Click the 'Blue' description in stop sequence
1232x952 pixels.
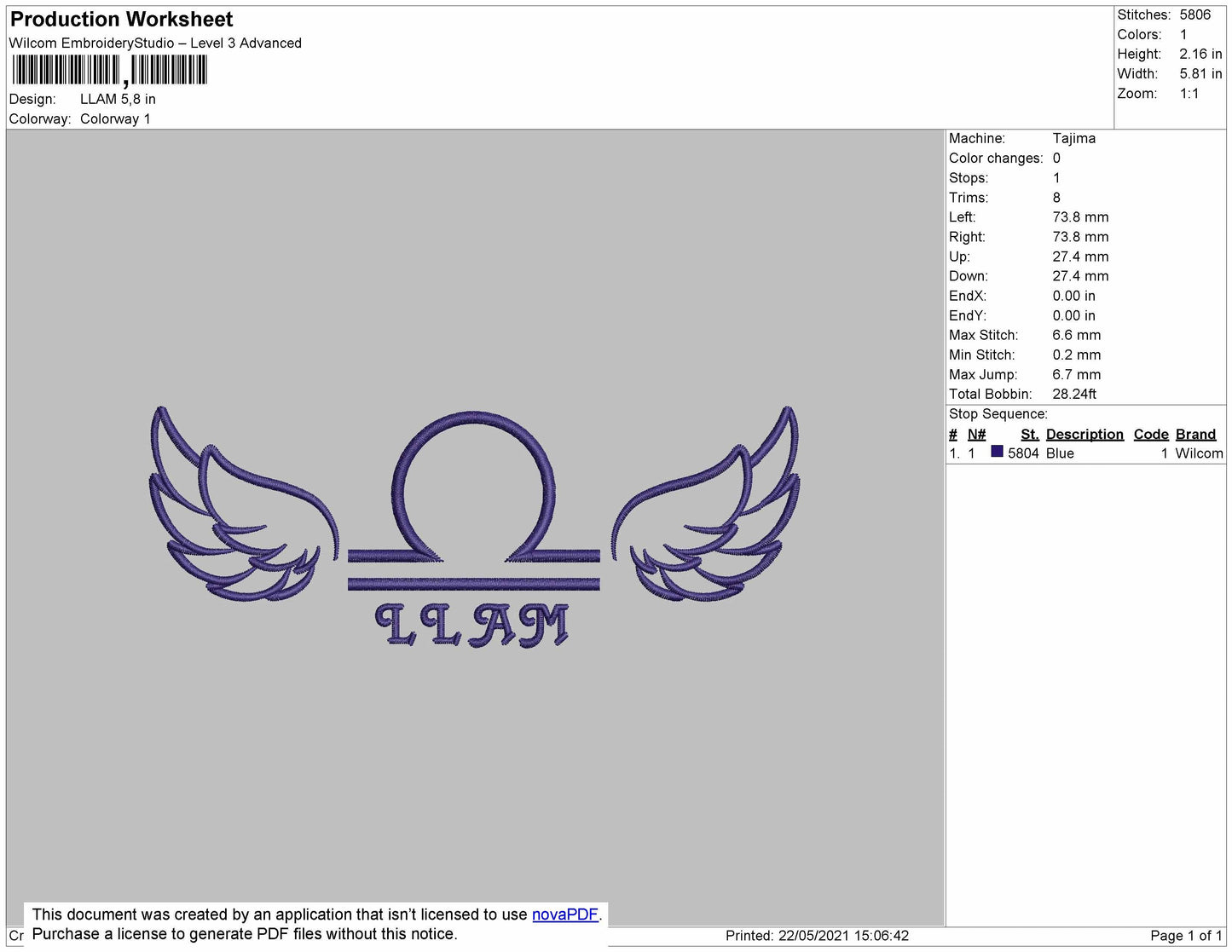(1060, 453)
